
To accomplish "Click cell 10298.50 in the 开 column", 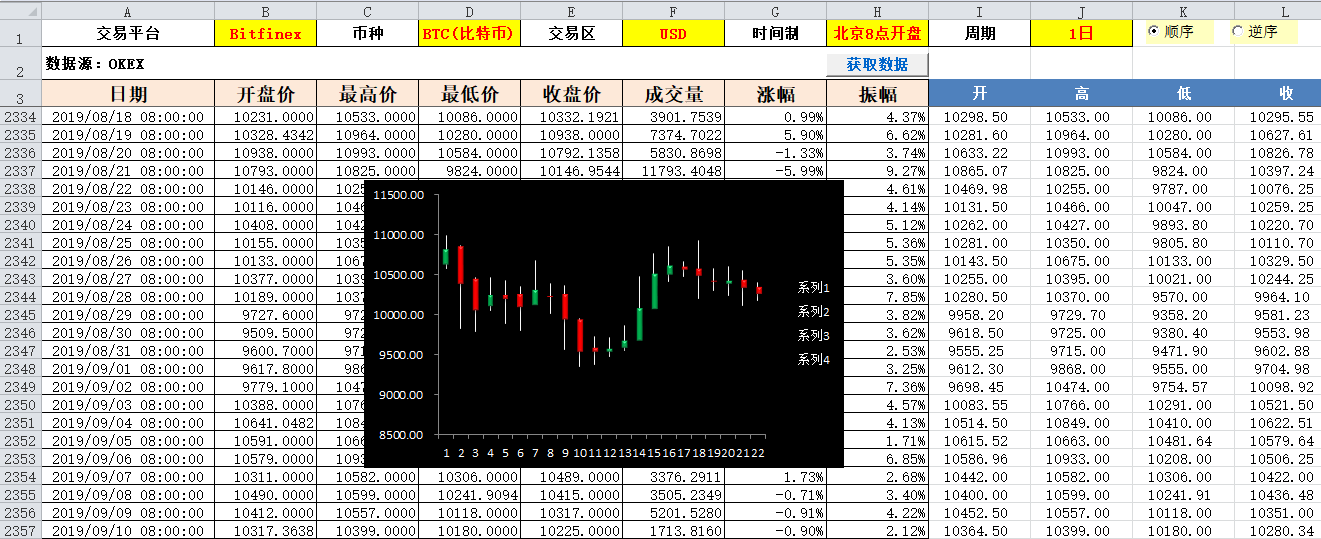I will [979, 117].
